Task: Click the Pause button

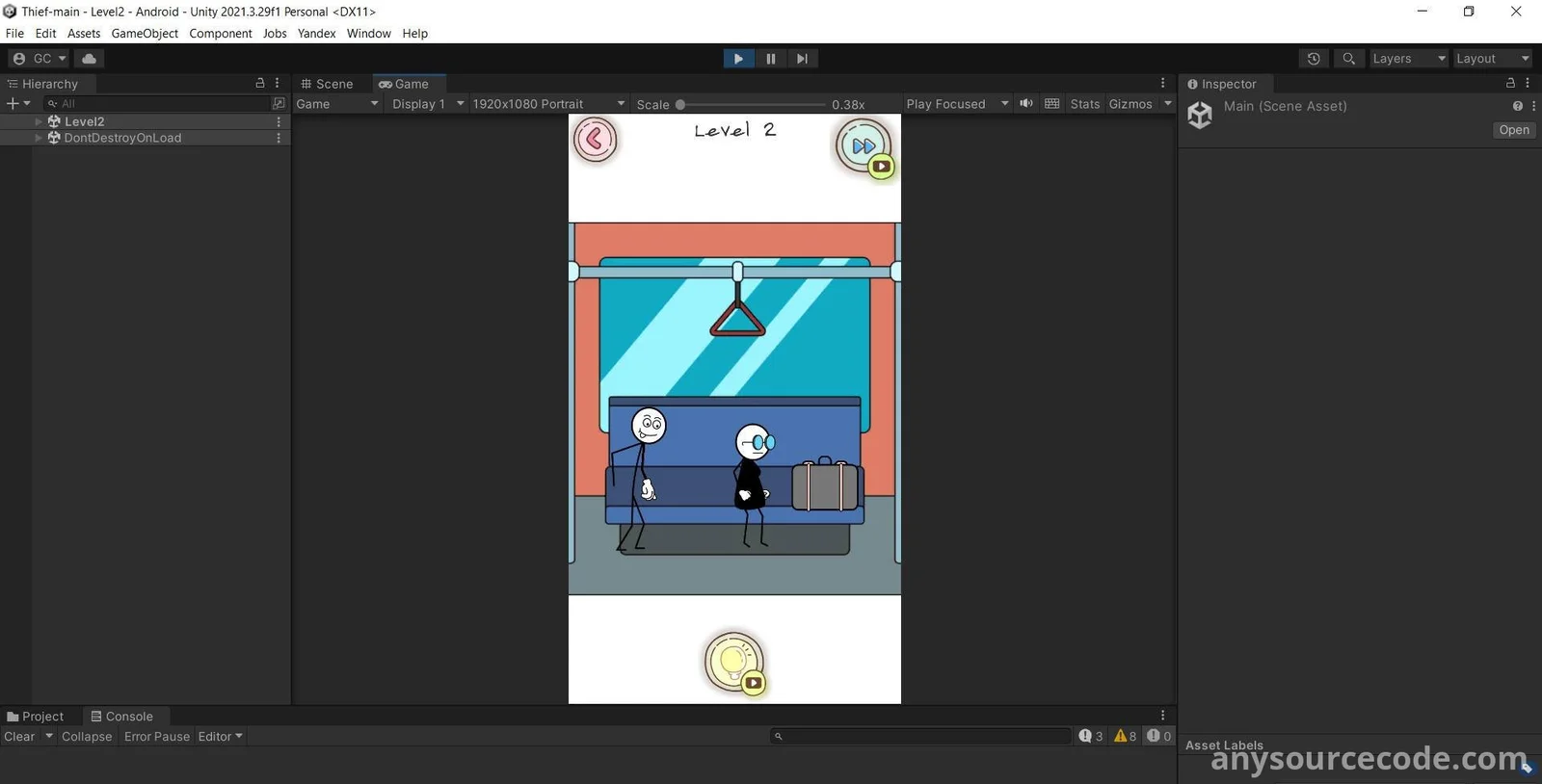Action: pyautogui.click(x=770, y=59)
